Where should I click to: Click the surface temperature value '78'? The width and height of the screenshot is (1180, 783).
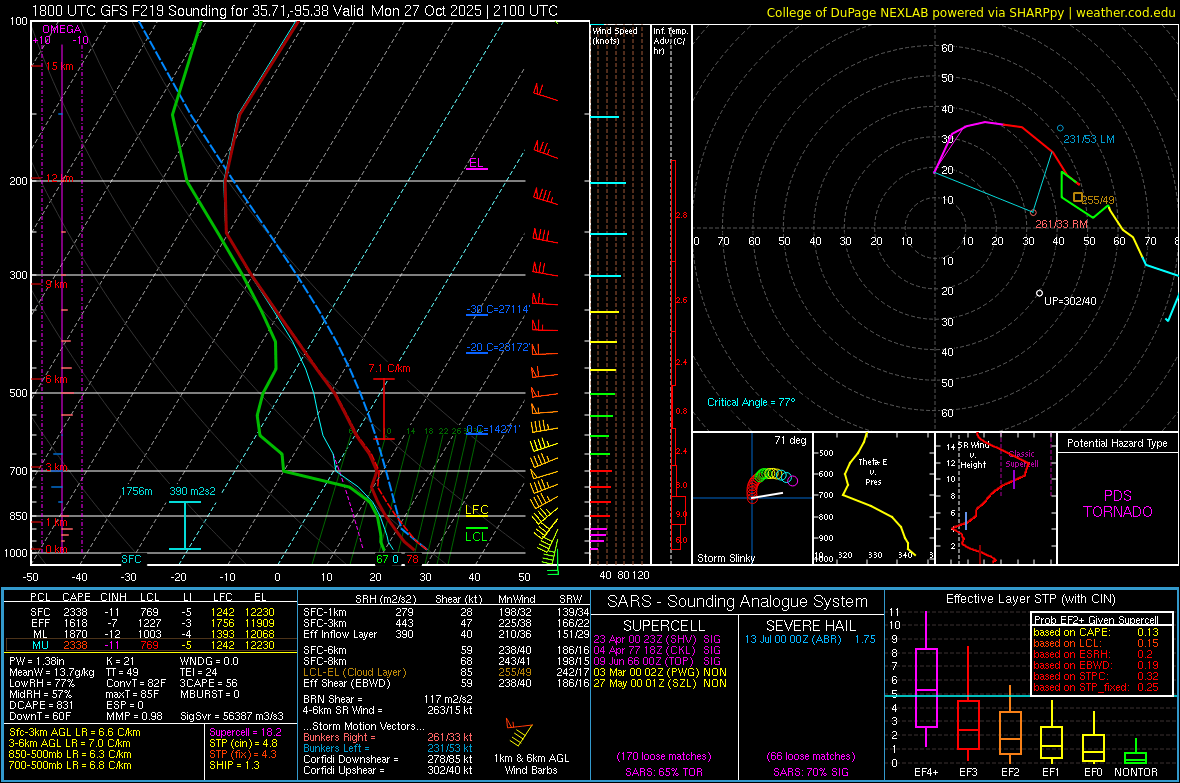click(x=412, y=559)
